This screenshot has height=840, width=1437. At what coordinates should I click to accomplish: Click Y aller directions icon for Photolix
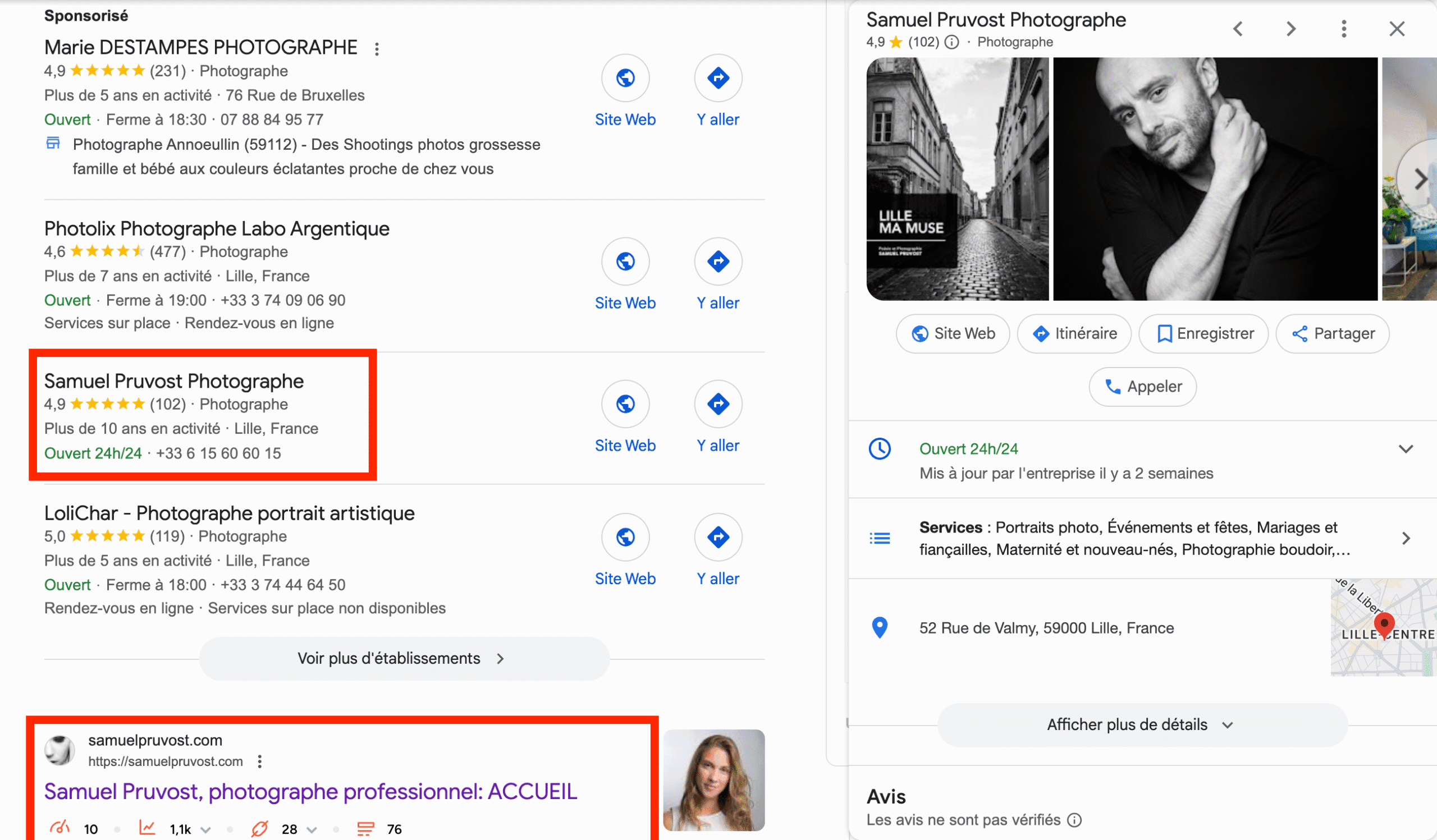pos(717,261)
